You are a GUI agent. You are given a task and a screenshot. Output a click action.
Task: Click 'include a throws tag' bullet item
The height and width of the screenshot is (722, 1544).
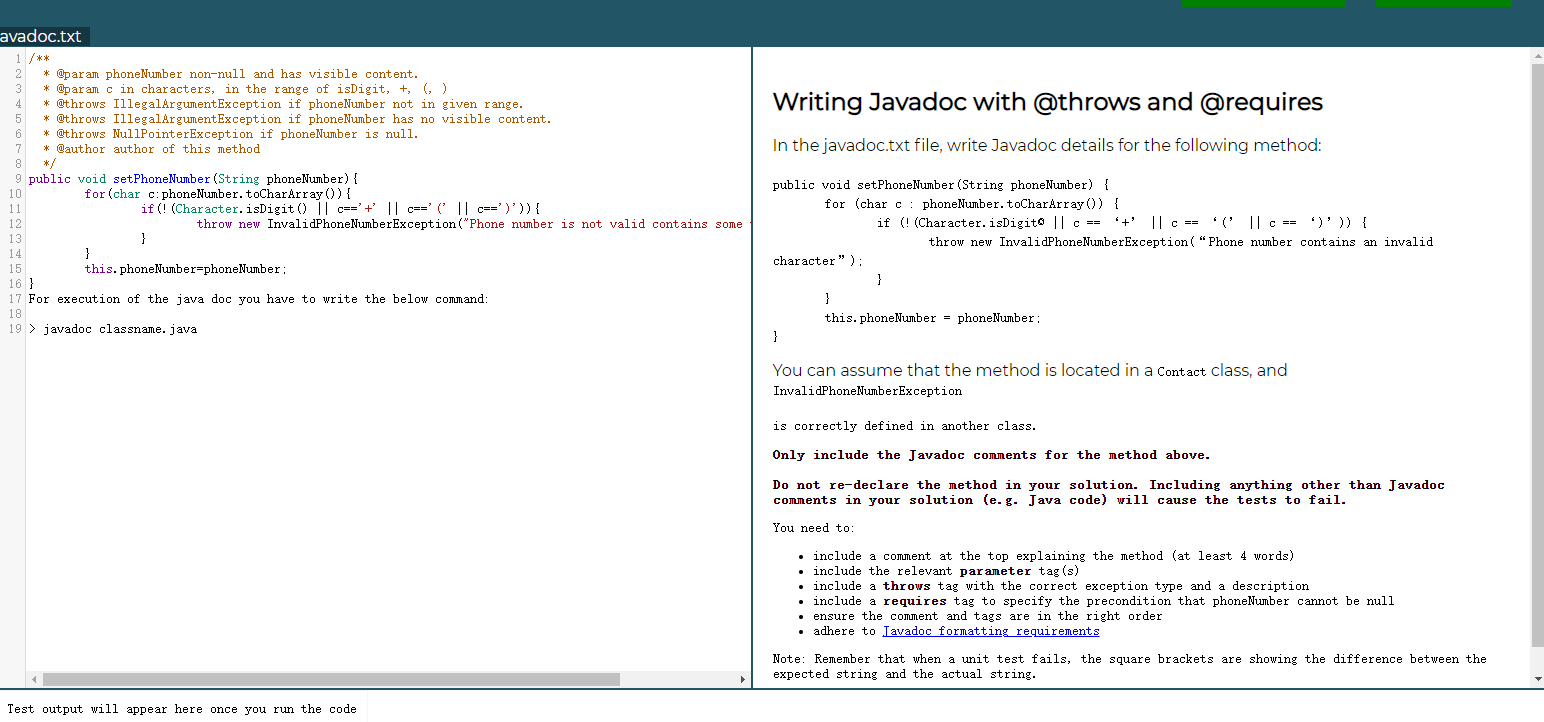[x=1061, y=586]
